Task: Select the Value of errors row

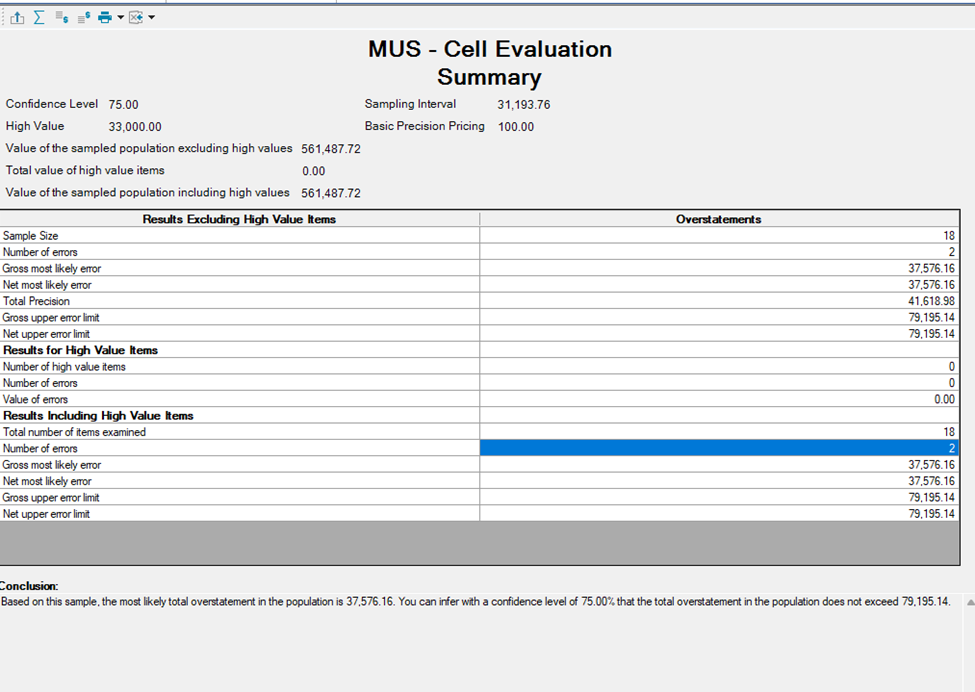Action: coord(240,399)
